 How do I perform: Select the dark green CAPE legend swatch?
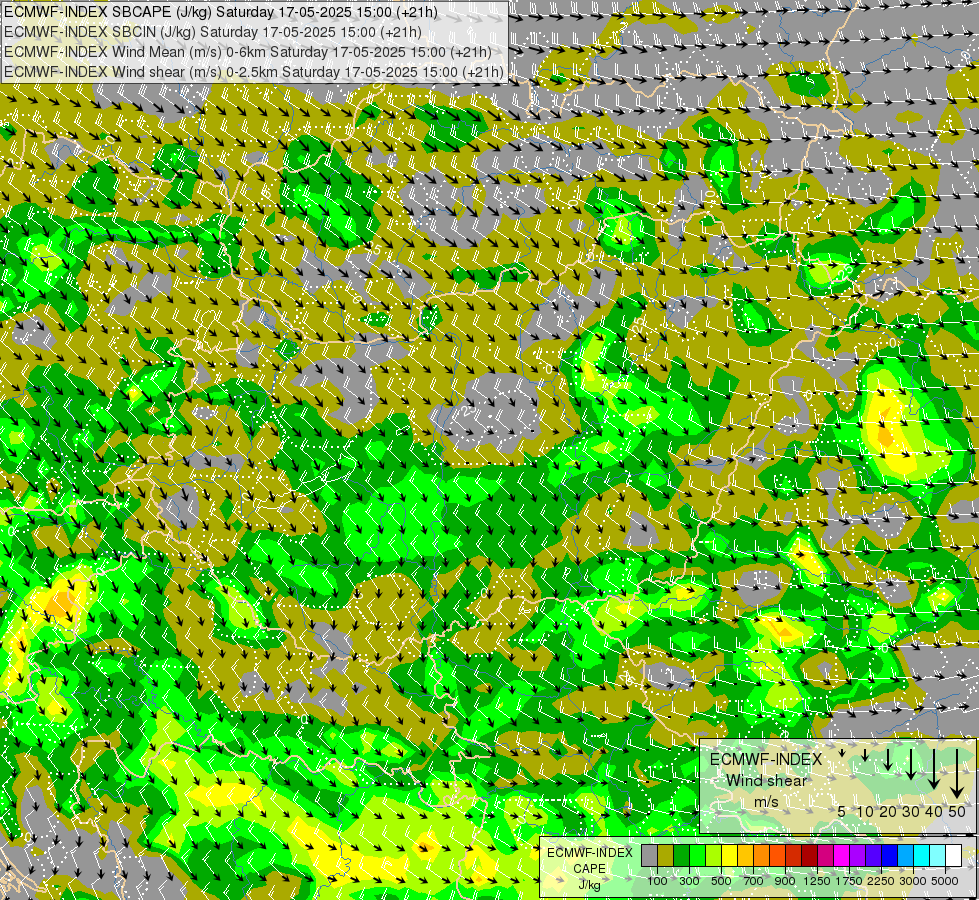[682, 855]
